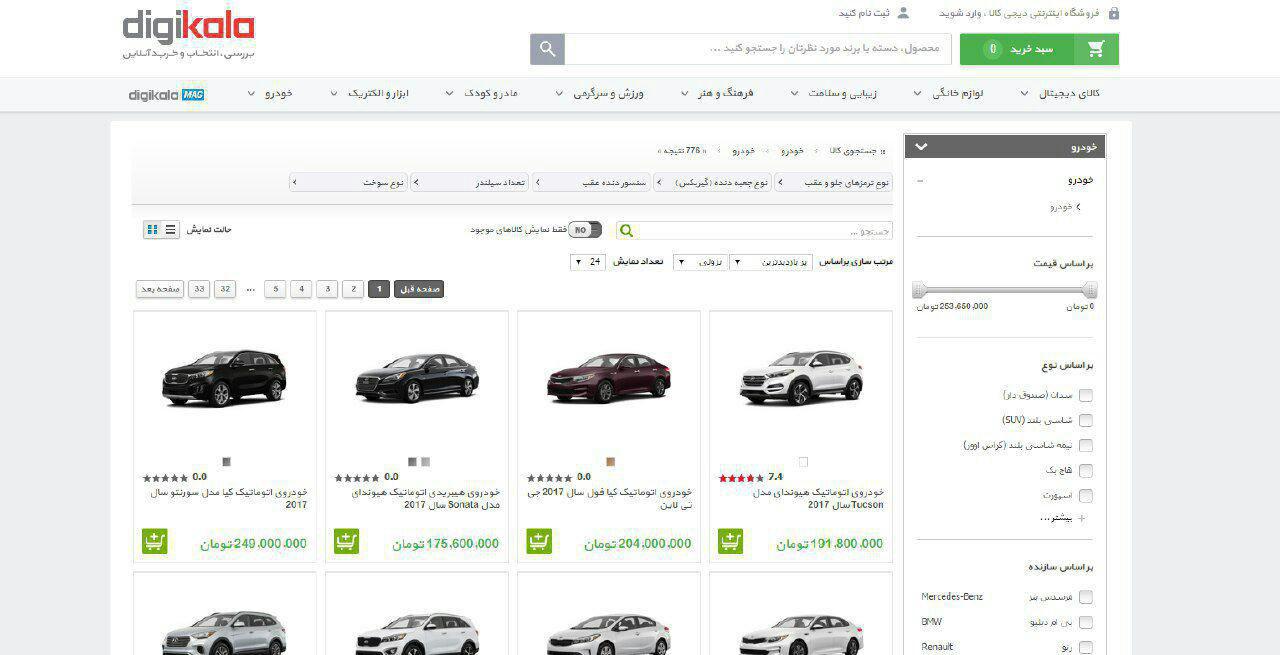This screenshot has height=655, width=1280.
Task: Expand the نوع سوخت filter
Action: 348,182
